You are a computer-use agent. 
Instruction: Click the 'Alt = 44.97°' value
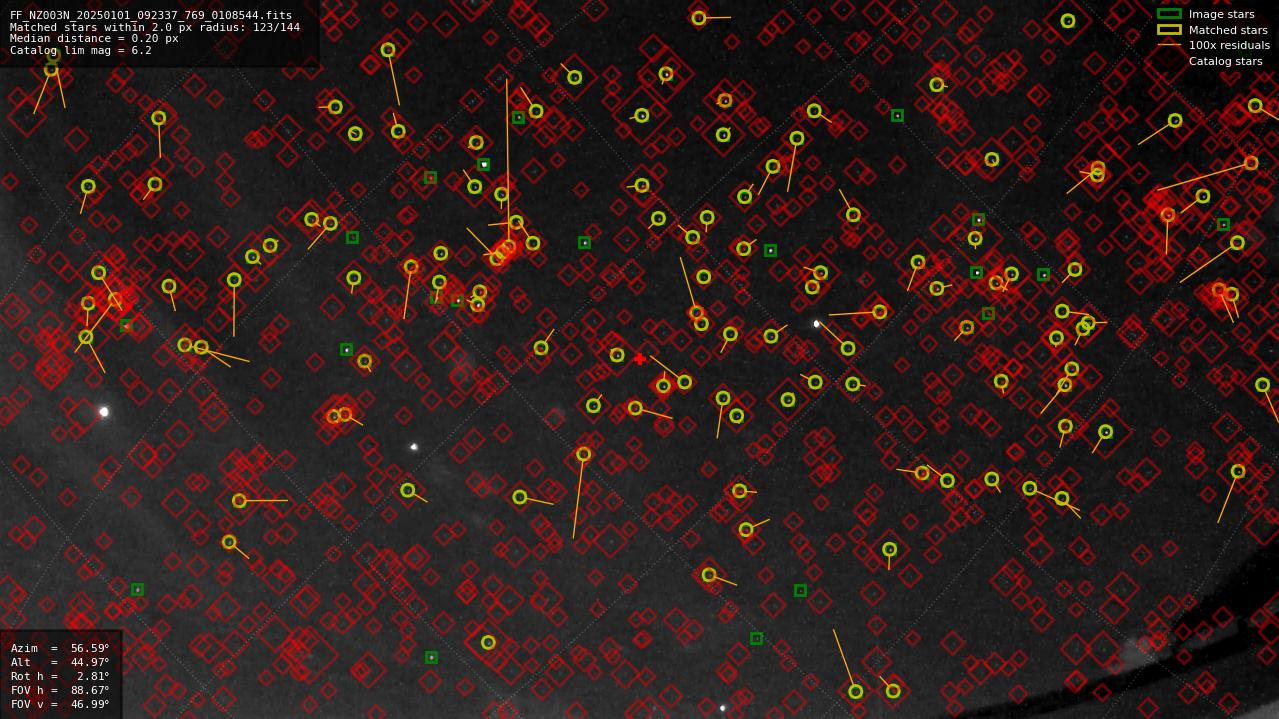point(60,662)
